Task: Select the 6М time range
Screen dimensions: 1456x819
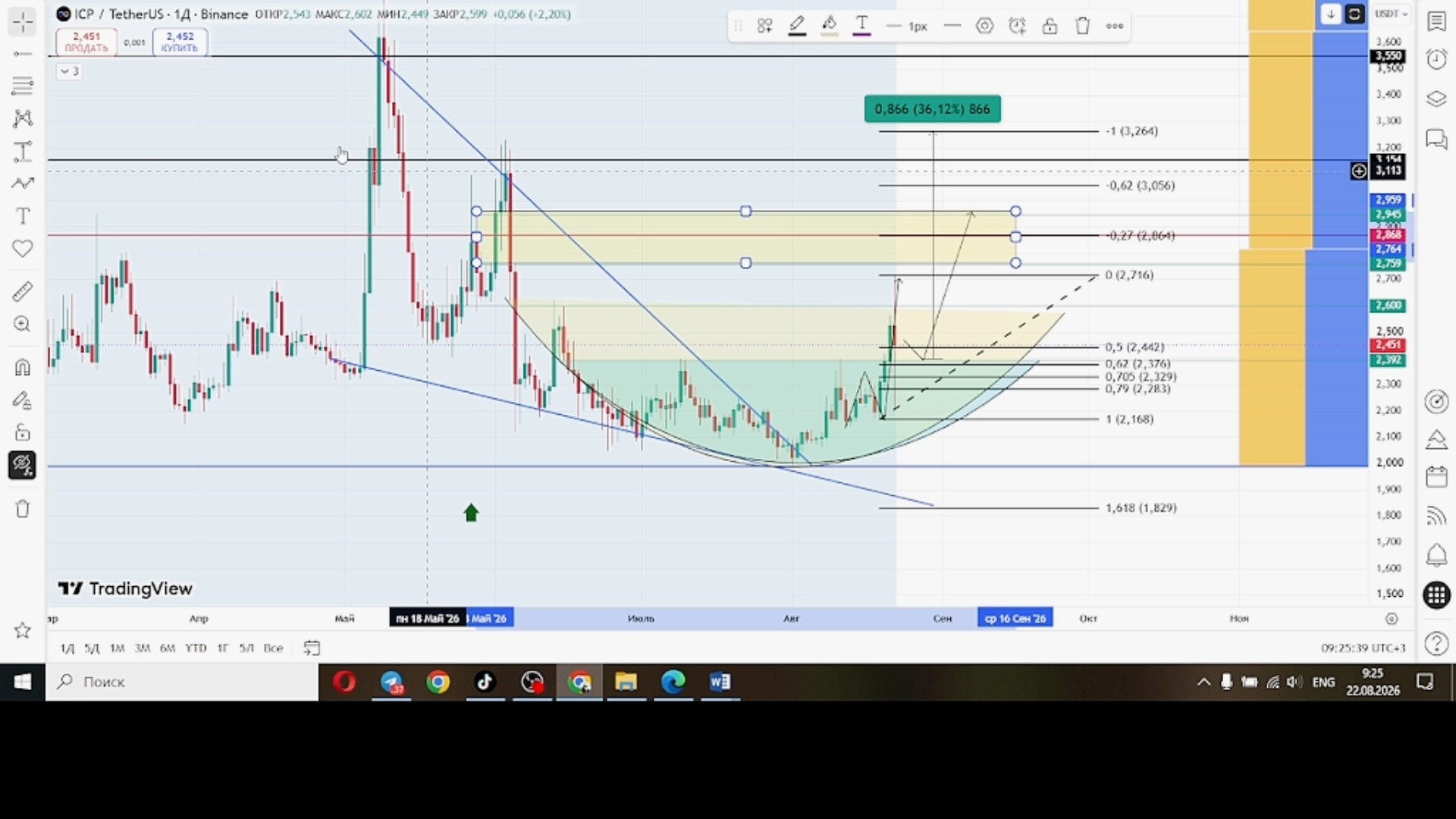Action: [168, 648]
